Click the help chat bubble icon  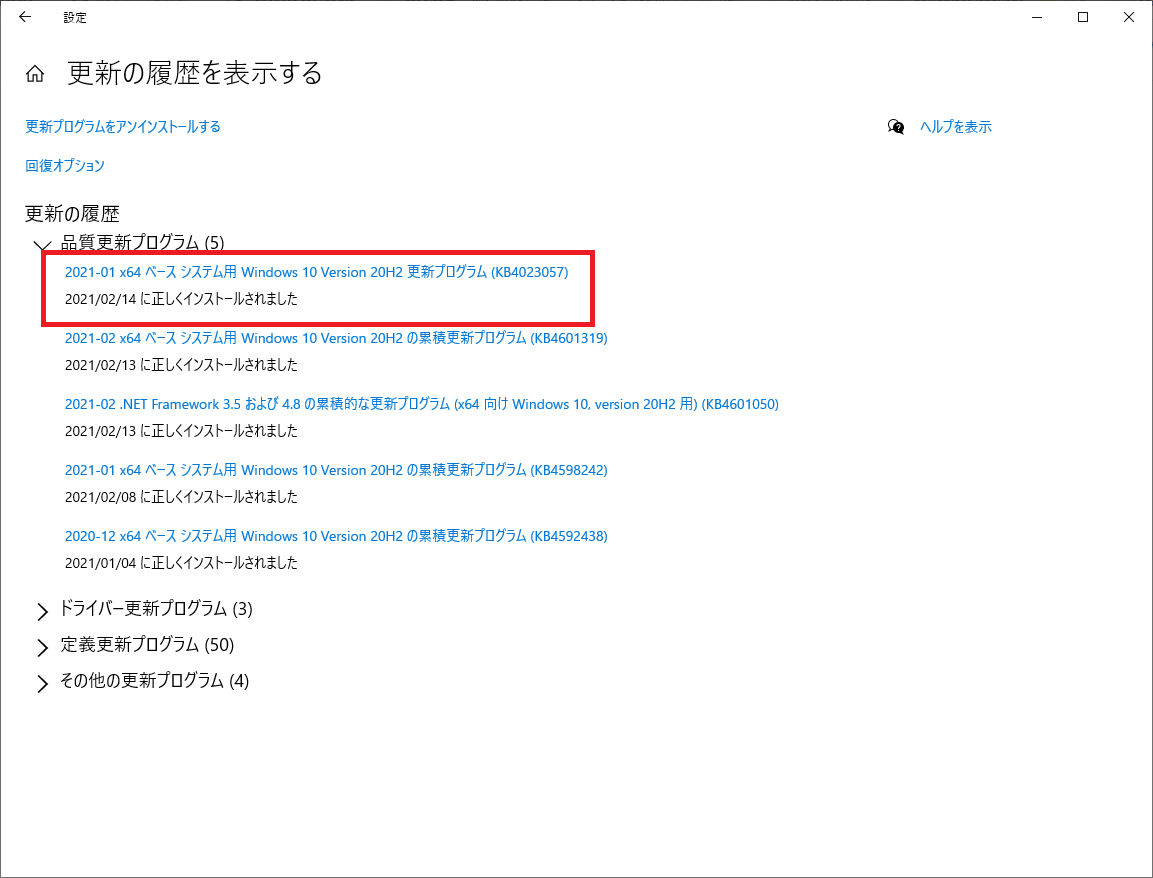pos(896,127)
